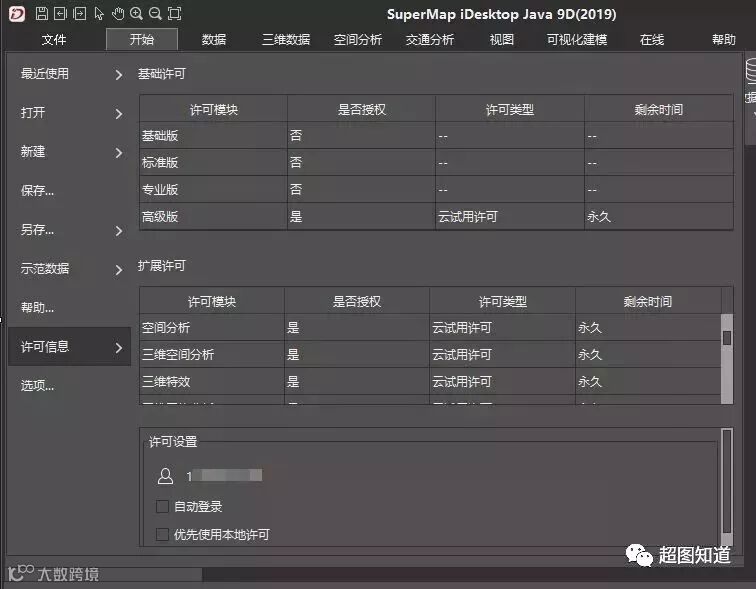The image size is (756, 589).
Task: Select the 三维特效 extension row cell
Action: coord(212,382)
